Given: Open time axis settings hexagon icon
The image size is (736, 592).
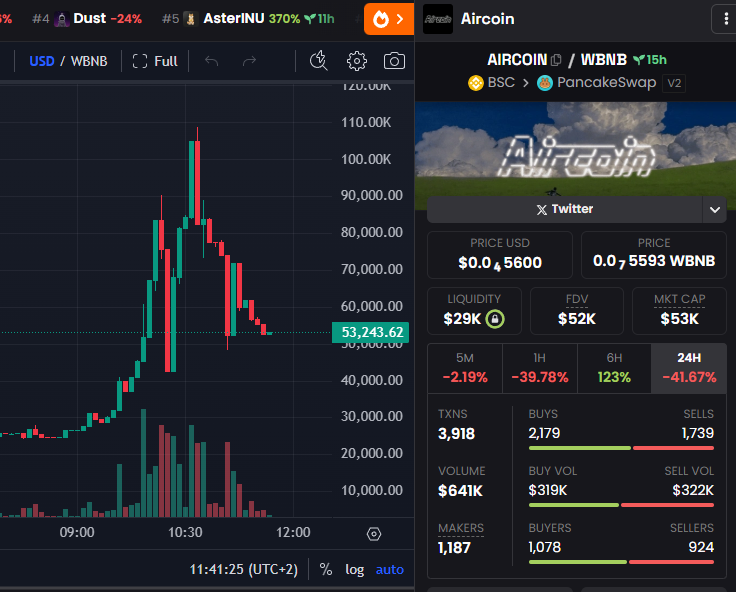Looking at the screenshot, I should tap(374, 534).
